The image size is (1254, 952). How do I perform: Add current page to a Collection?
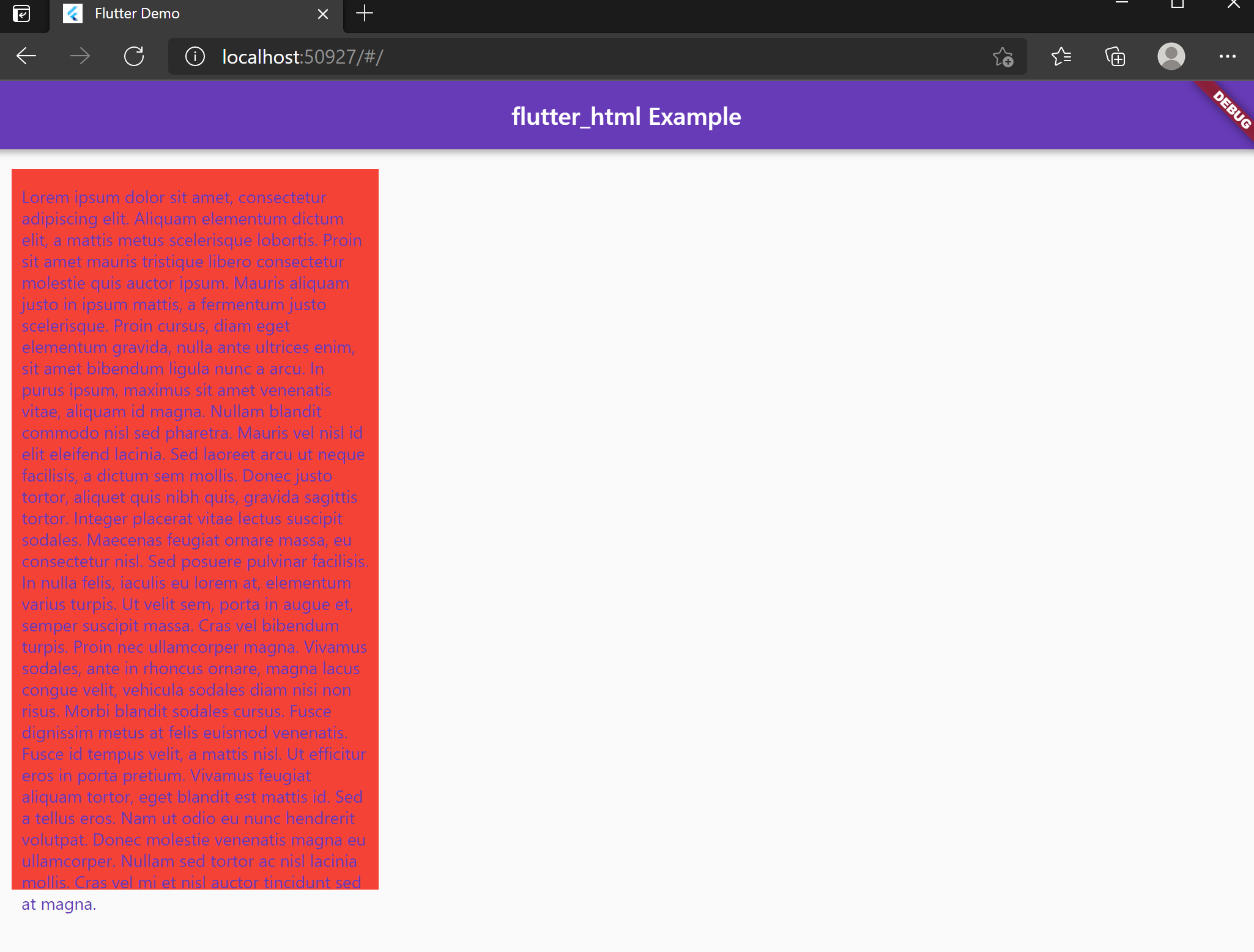tap(1115, 56)
